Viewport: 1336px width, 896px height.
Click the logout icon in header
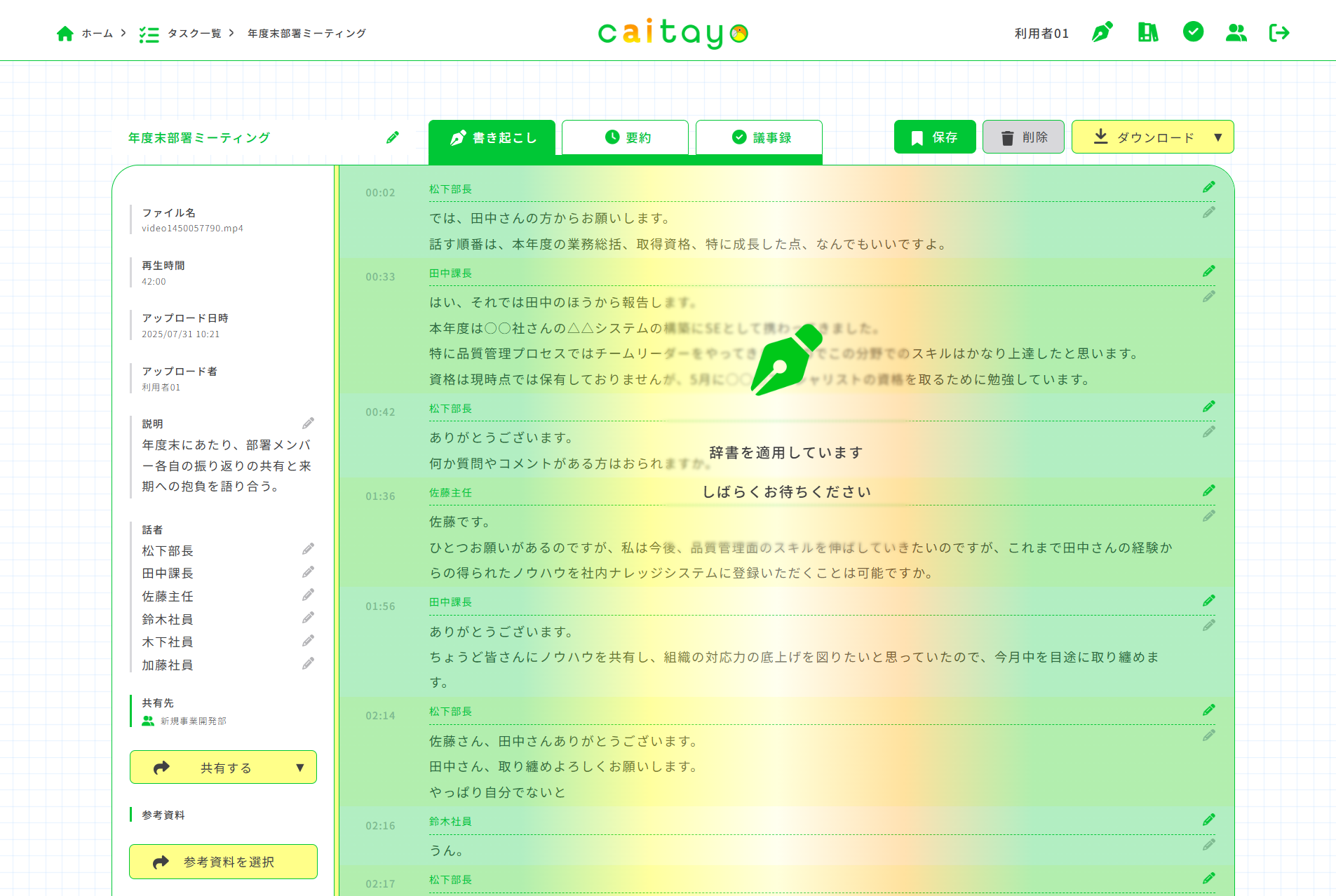point(1279,32)
